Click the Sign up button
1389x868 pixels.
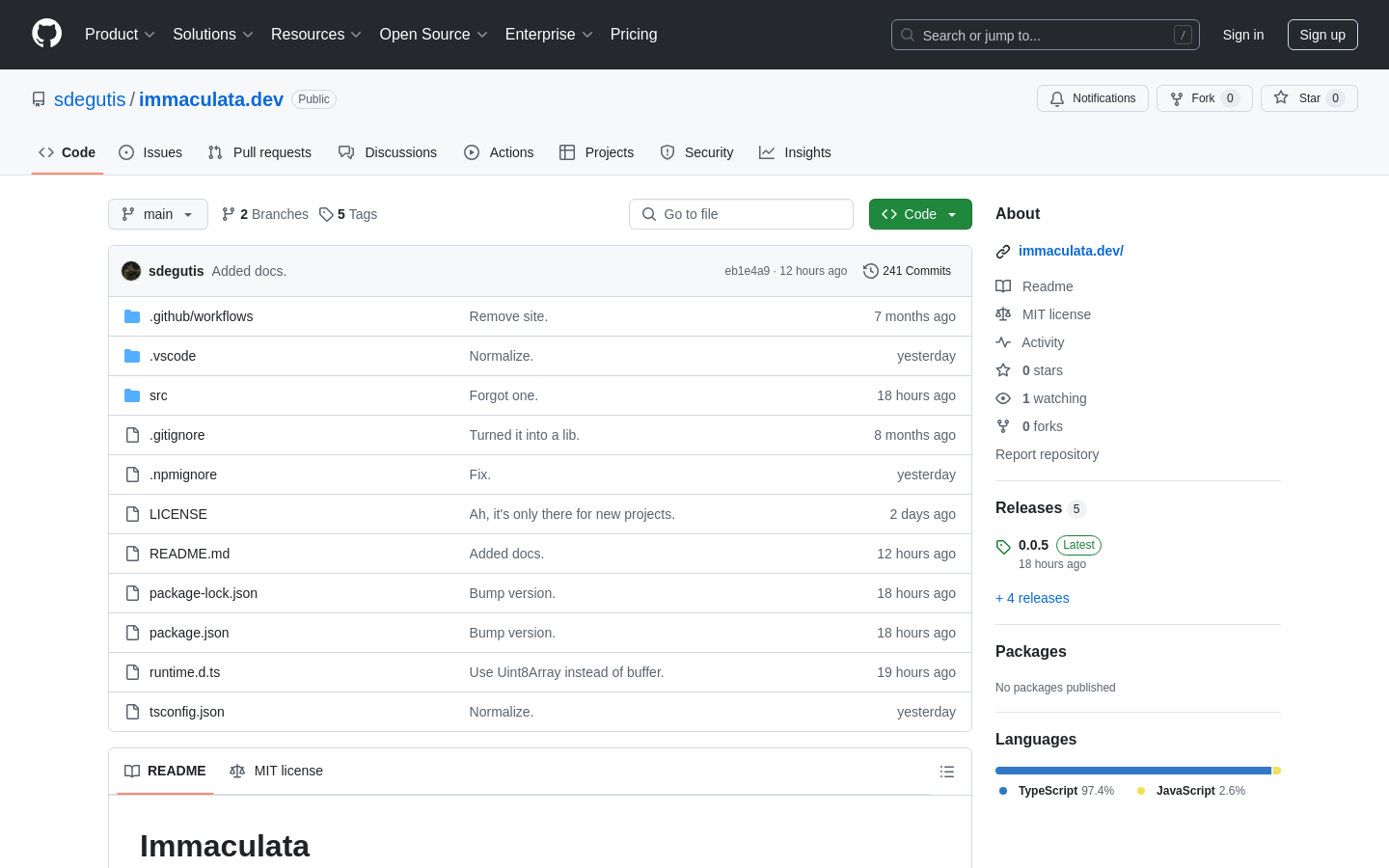point(1322,35)
